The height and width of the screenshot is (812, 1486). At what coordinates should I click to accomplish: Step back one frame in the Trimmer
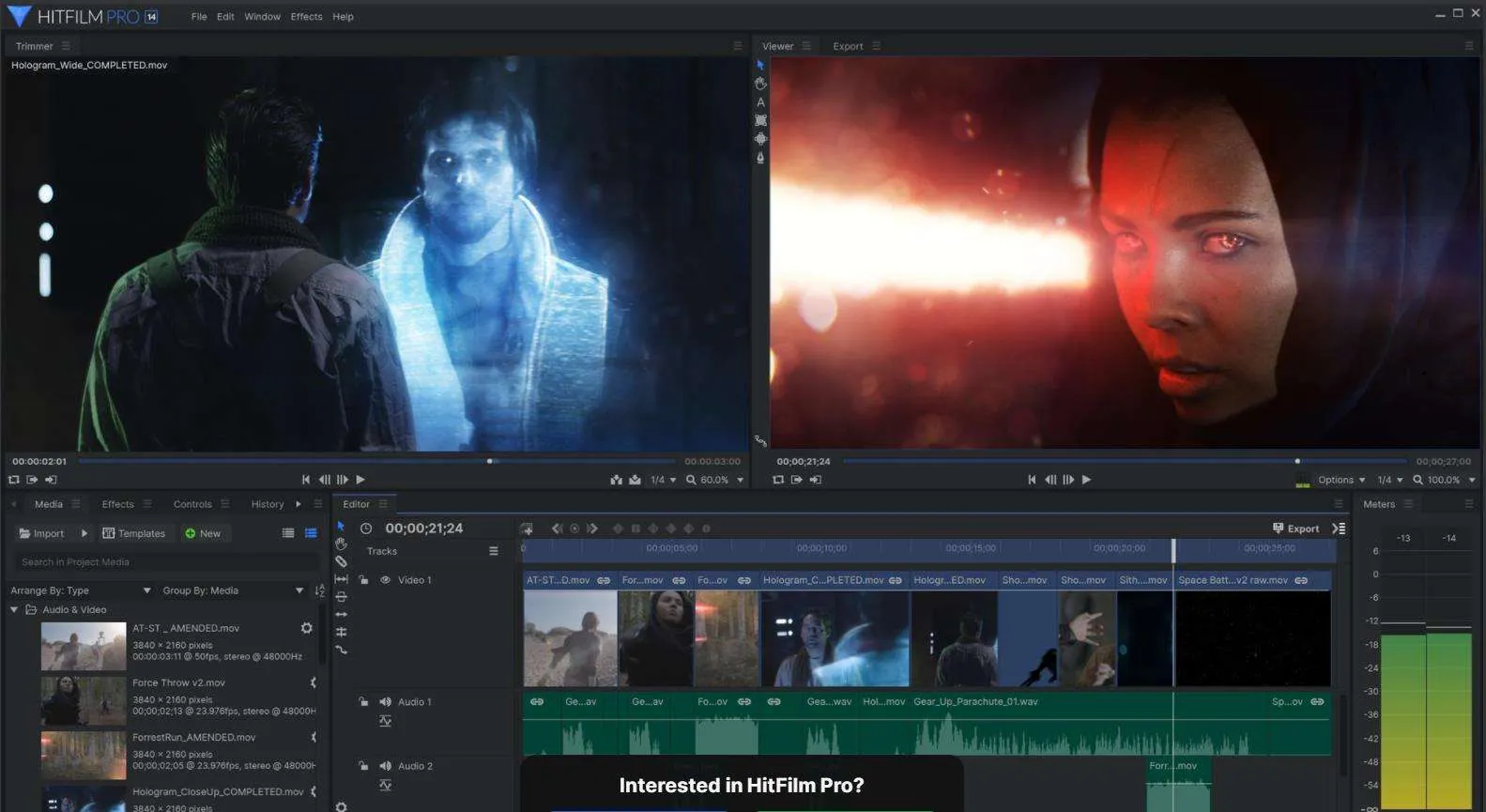coord(324,480)
